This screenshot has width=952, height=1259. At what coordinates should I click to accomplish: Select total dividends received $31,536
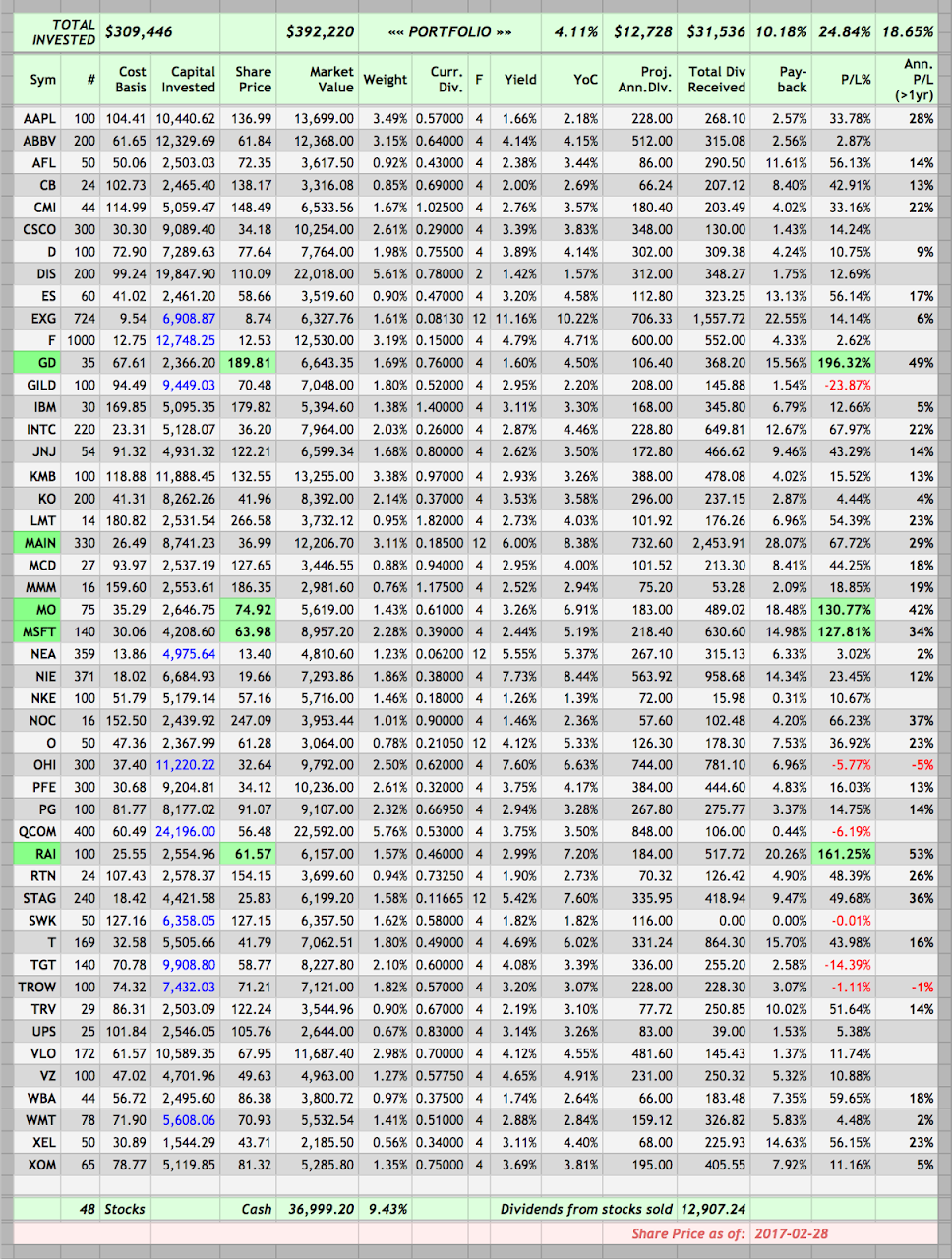pyautogui.click(x=717, y=31)
